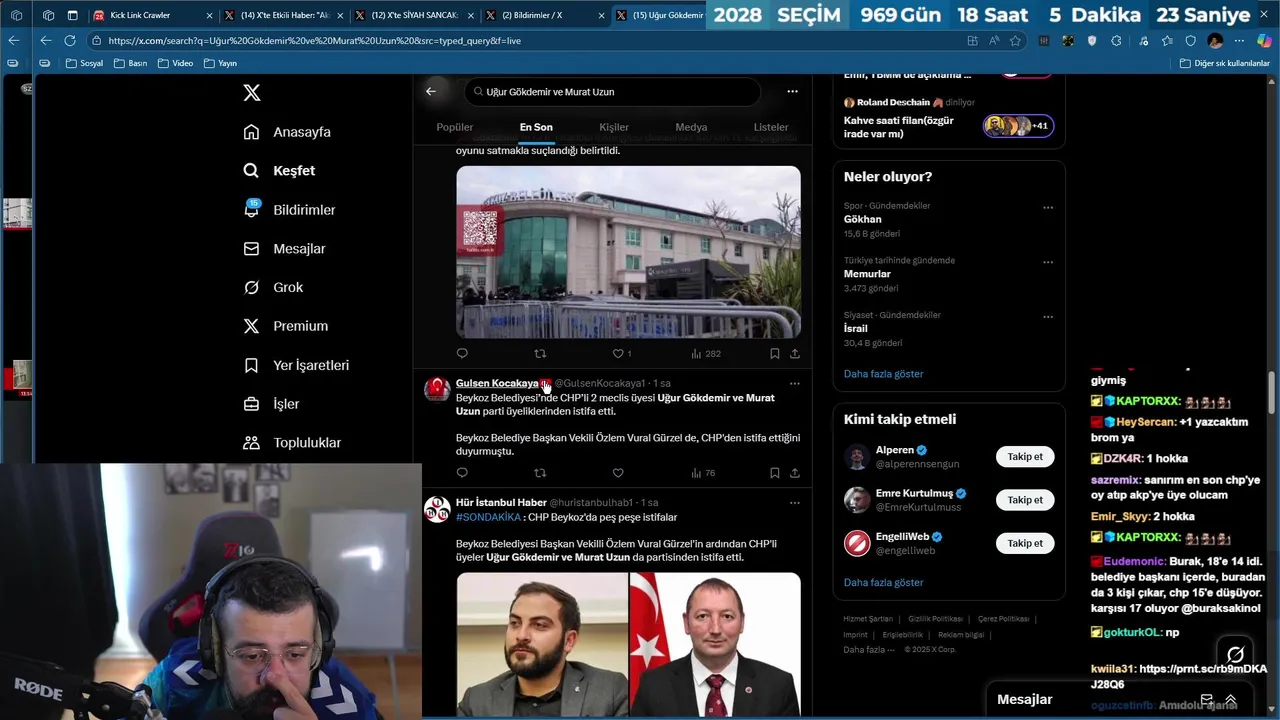
Task: Like the building photo post with 1 like
Action: pyautogui.click(x=622, y=353)
